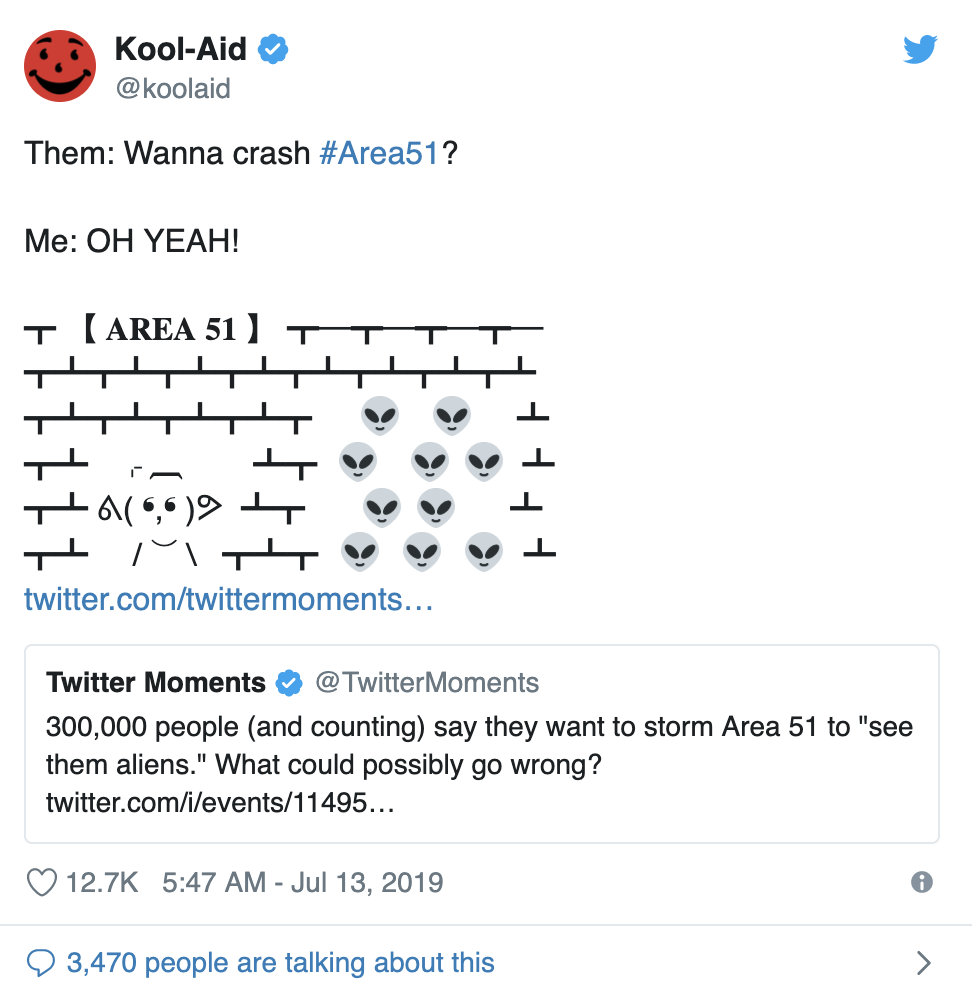Like the tweet using the heart icon
The height and width of the screenshot is (996, 972).
(42, 882)
